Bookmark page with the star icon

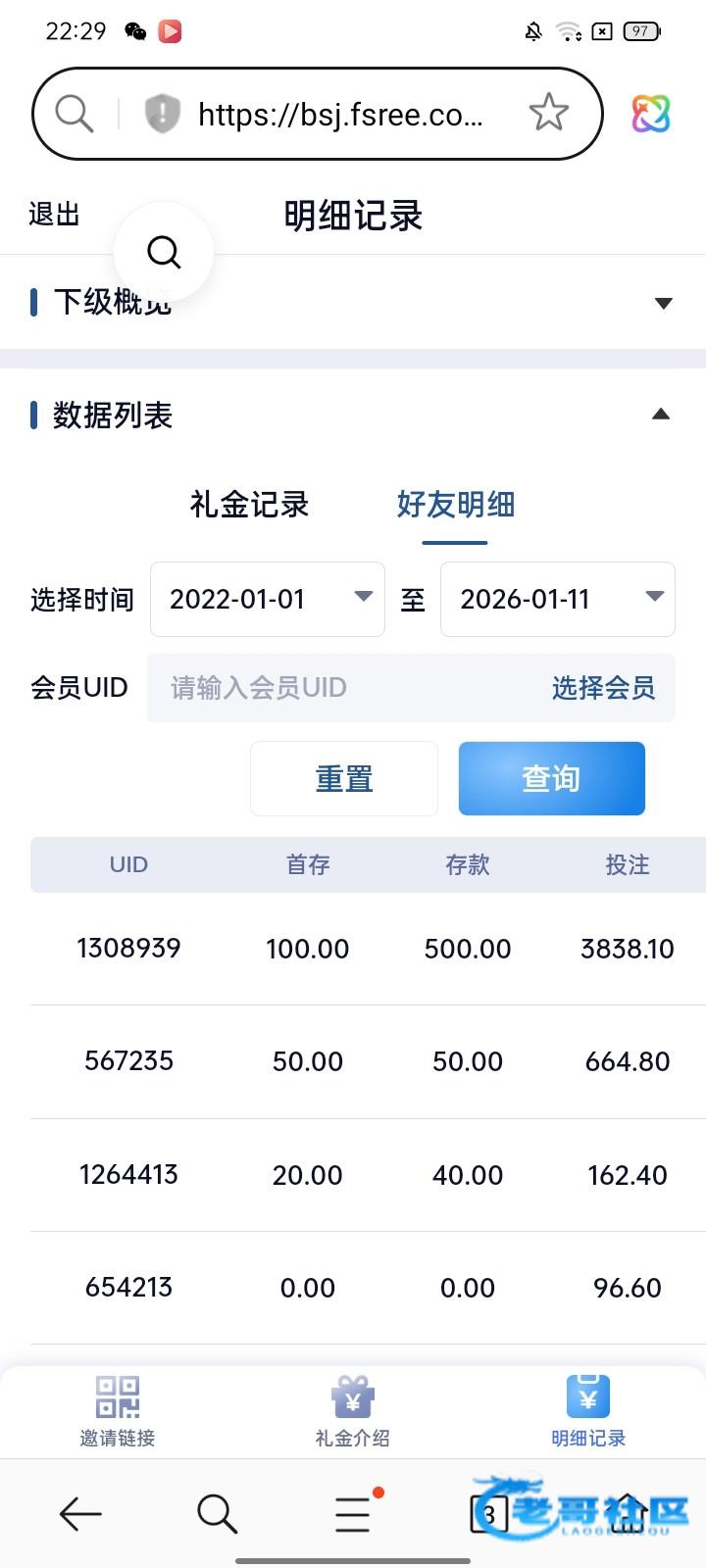click(548, 114)
